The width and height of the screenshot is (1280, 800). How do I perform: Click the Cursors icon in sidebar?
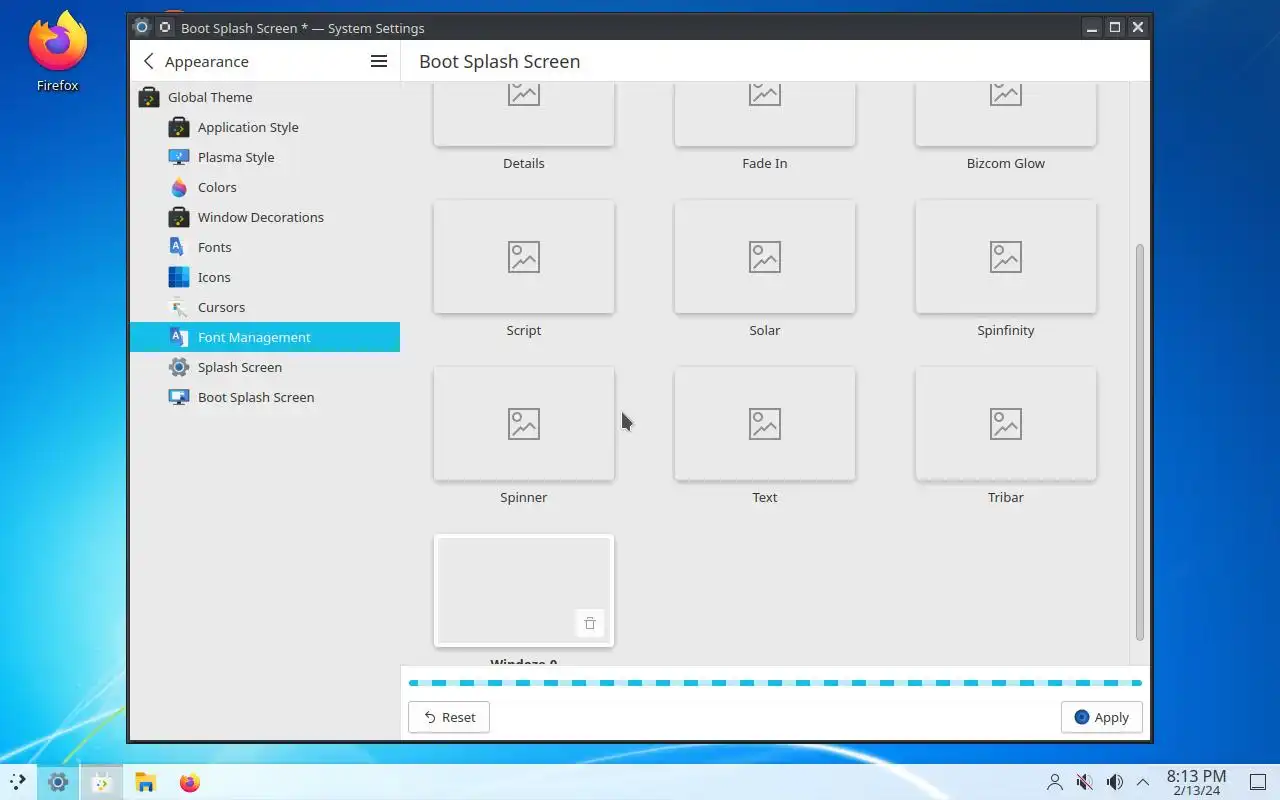pyautogui.click(x=179, y=307)
